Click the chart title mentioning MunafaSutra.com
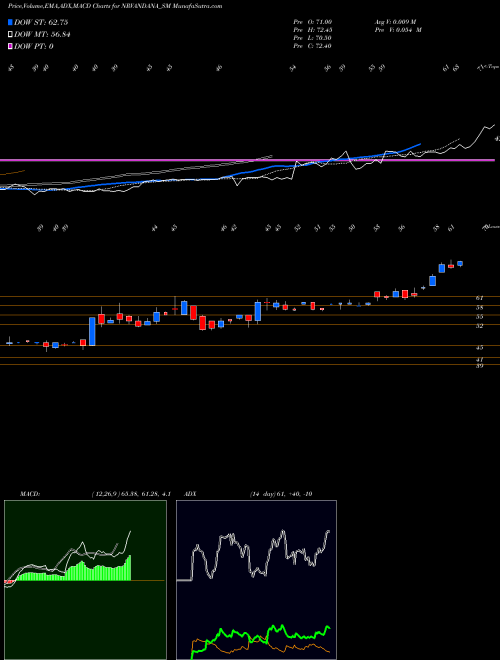Image resolution: width=500 pixels, height=660 pixels. [115, 6]
